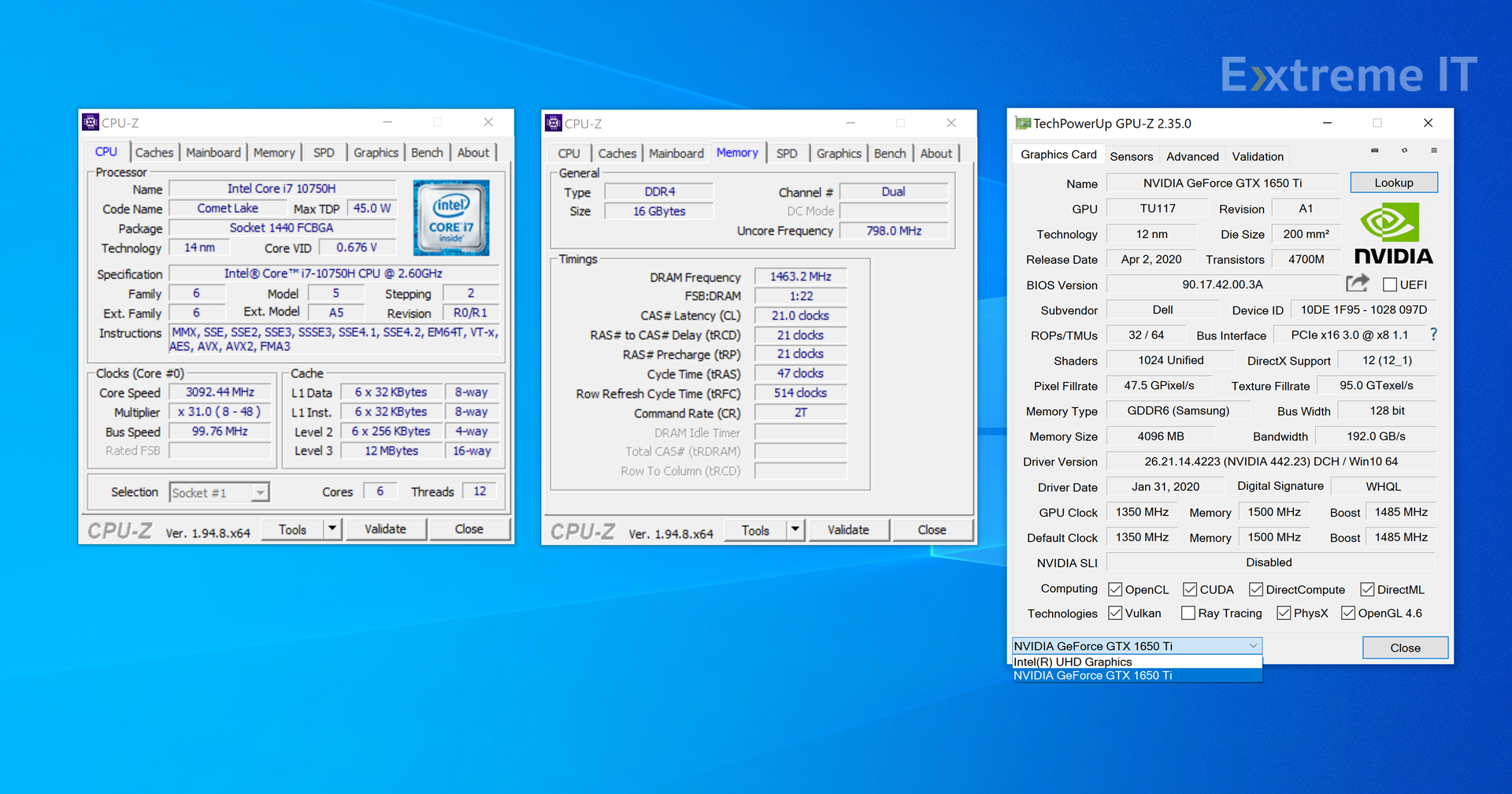Minimize the left CPU-Z window

click(387, 122)
